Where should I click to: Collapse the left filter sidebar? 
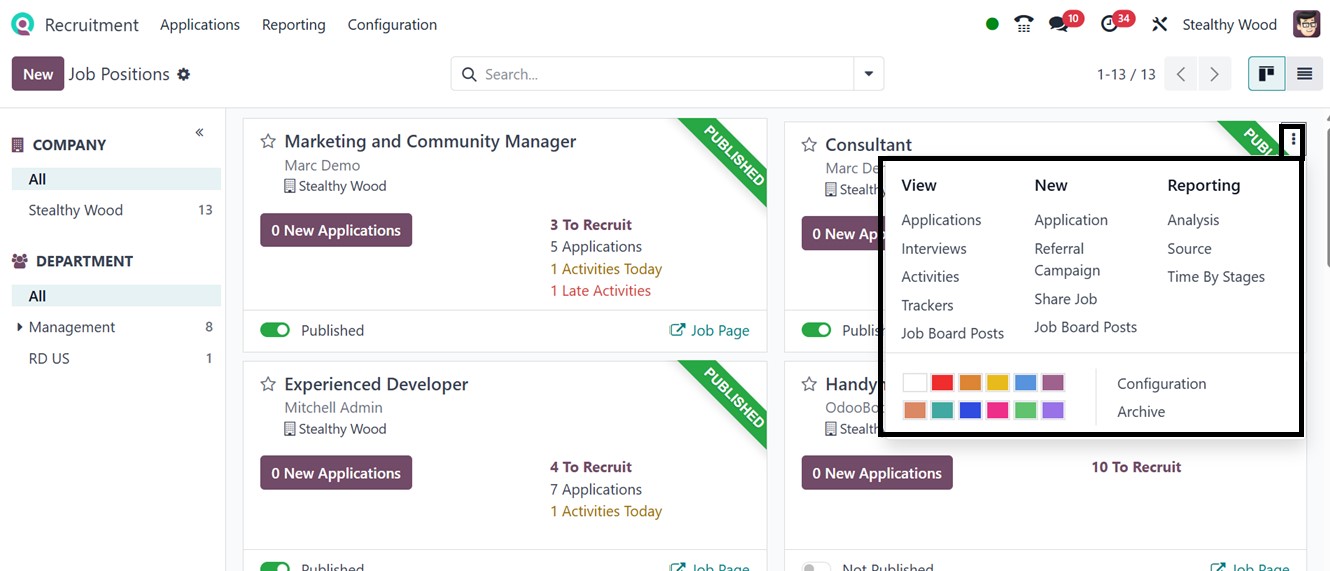point(199,132)
